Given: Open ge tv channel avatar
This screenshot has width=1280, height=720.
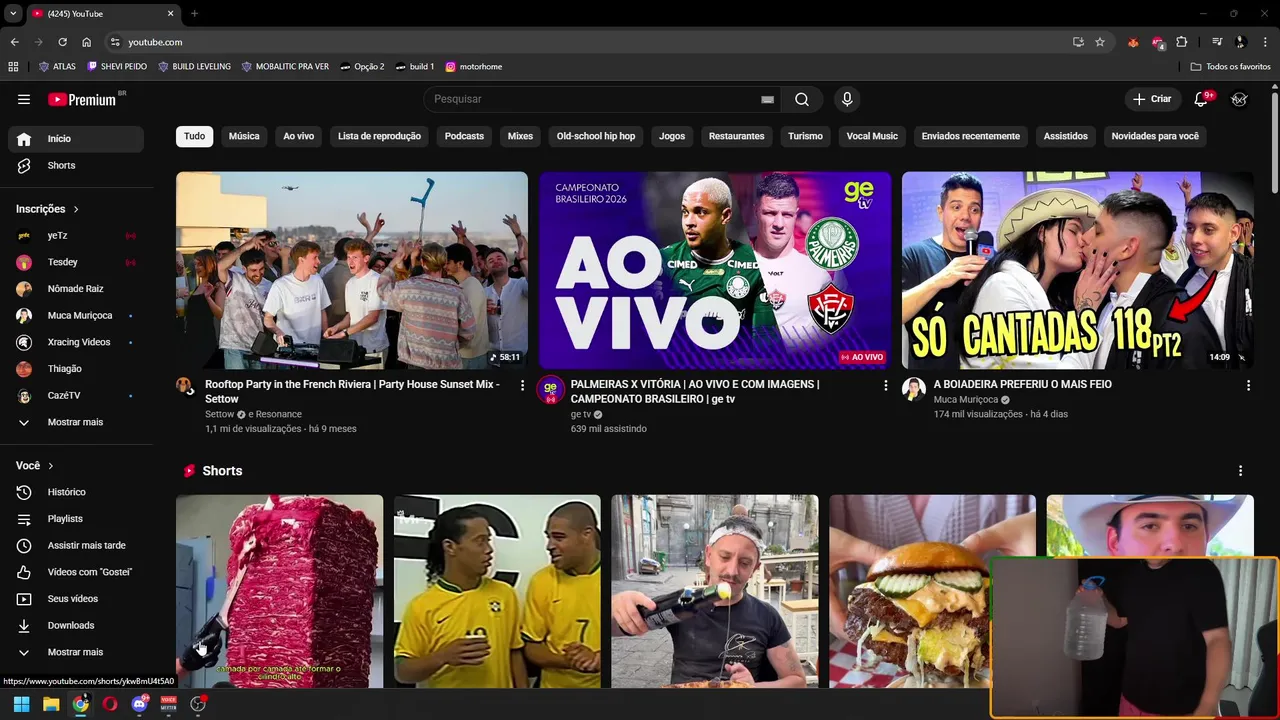Looking at the screenshot, I should pos(550,389).
